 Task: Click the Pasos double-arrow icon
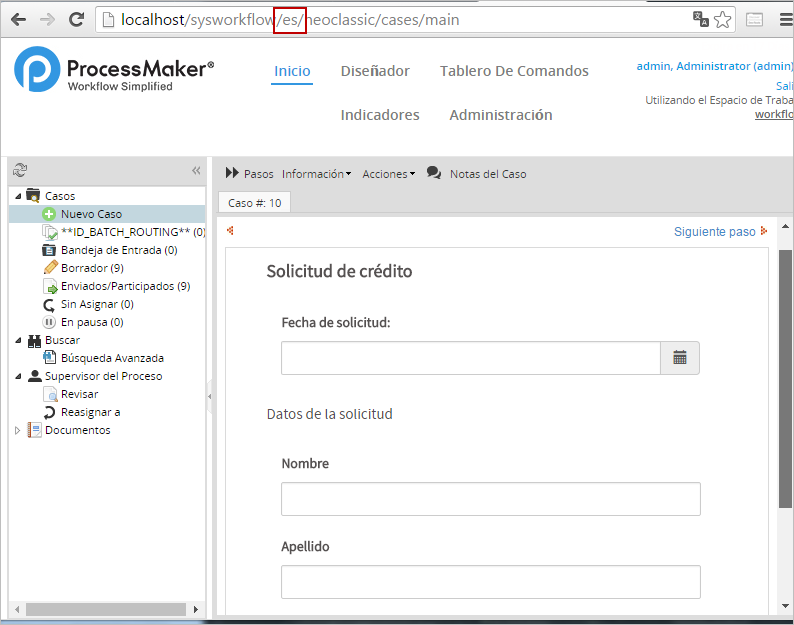(x=232, y=174)
